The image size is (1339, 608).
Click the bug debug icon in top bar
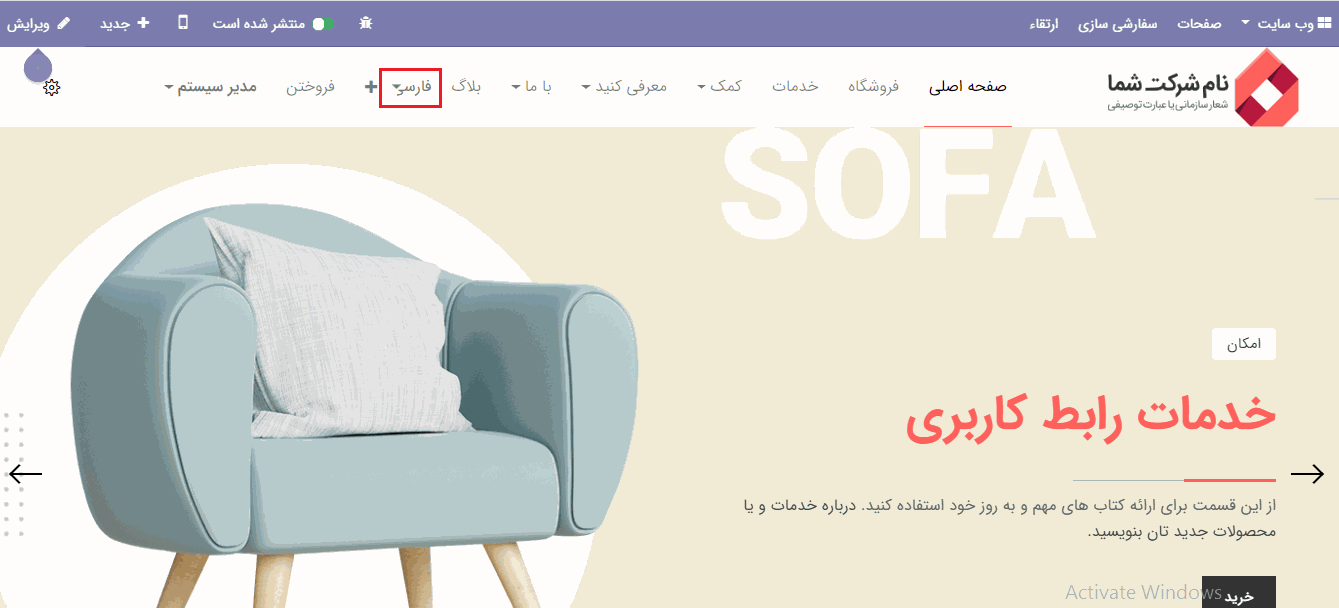click(365, 23)
